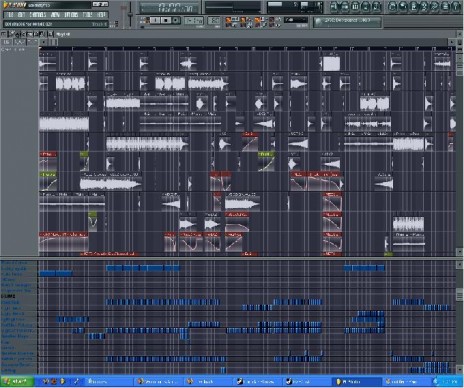
Task: Open the VIEW menu
Action: 55,15
